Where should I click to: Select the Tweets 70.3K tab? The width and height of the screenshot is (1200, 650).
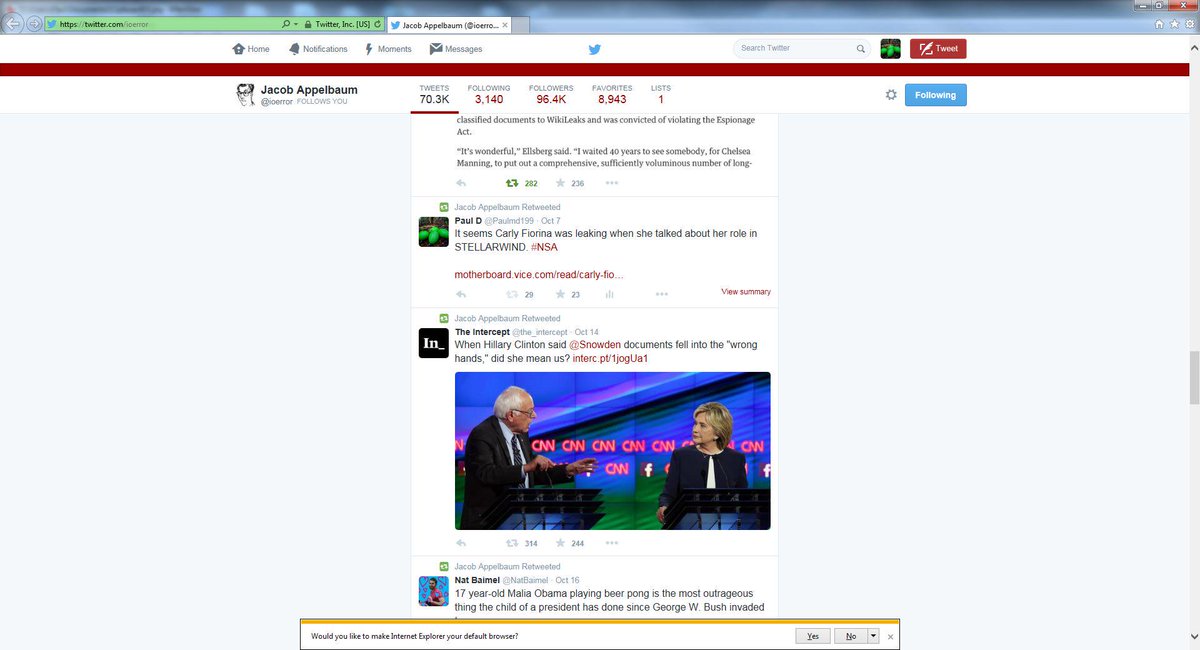click(434, 94)
